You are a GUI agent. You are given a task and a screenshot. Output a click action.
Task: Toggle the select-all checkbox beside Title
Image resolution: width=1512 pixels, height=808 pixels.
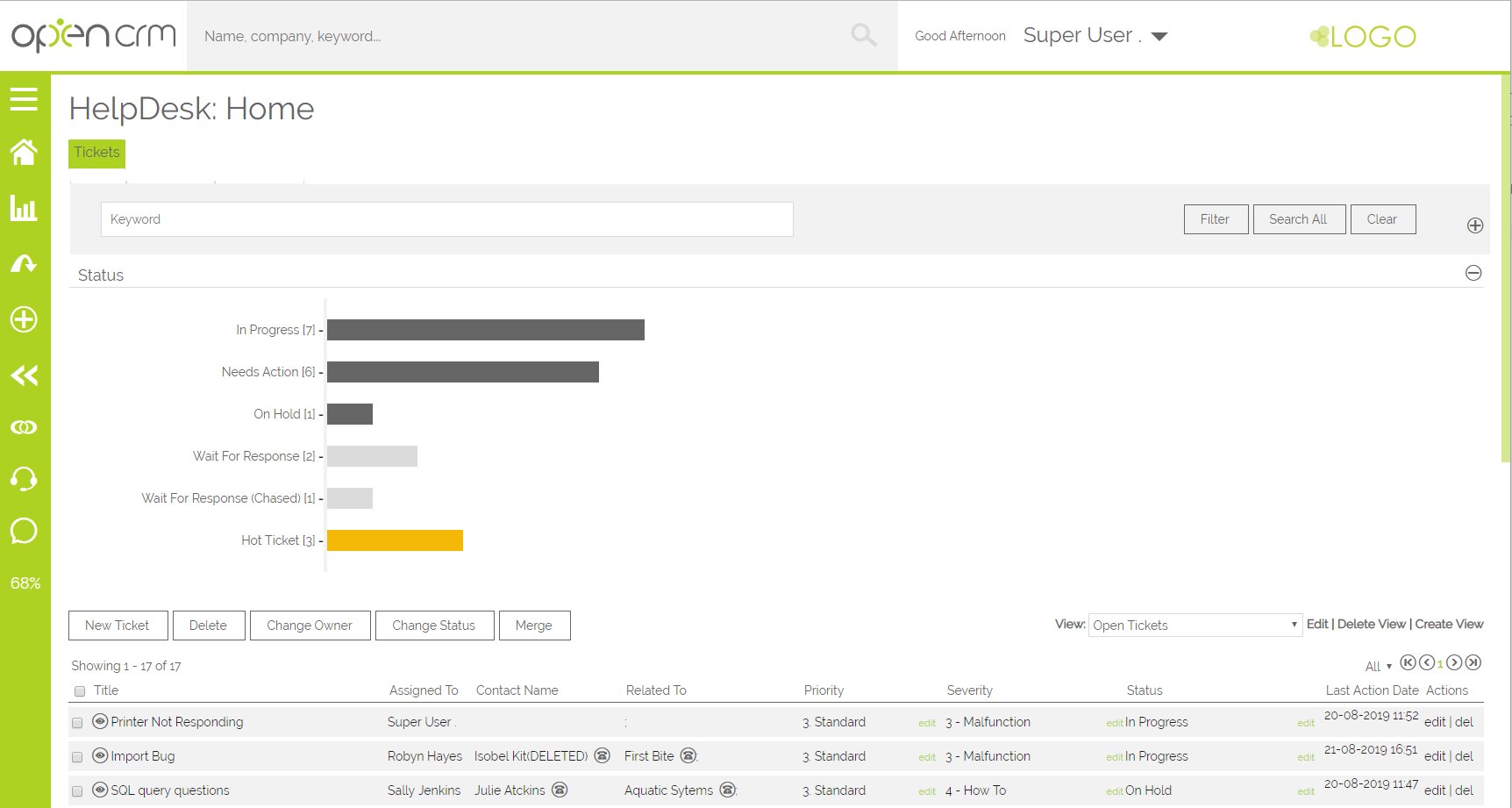(x=80, y=691)
